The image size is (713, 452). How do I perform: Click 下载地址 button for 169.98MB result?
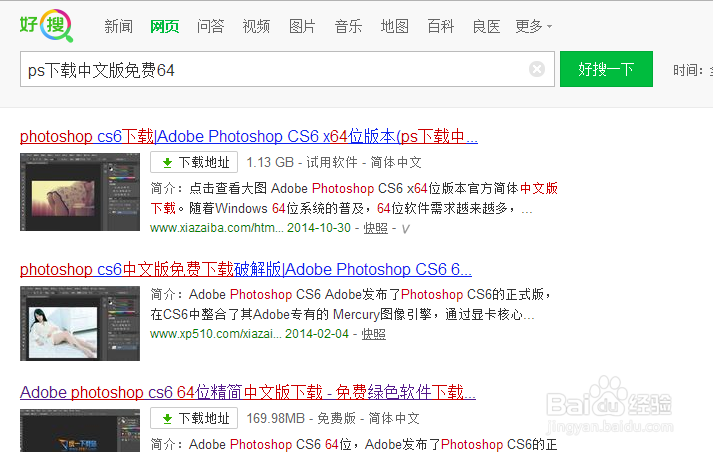[x=194, y=418]
